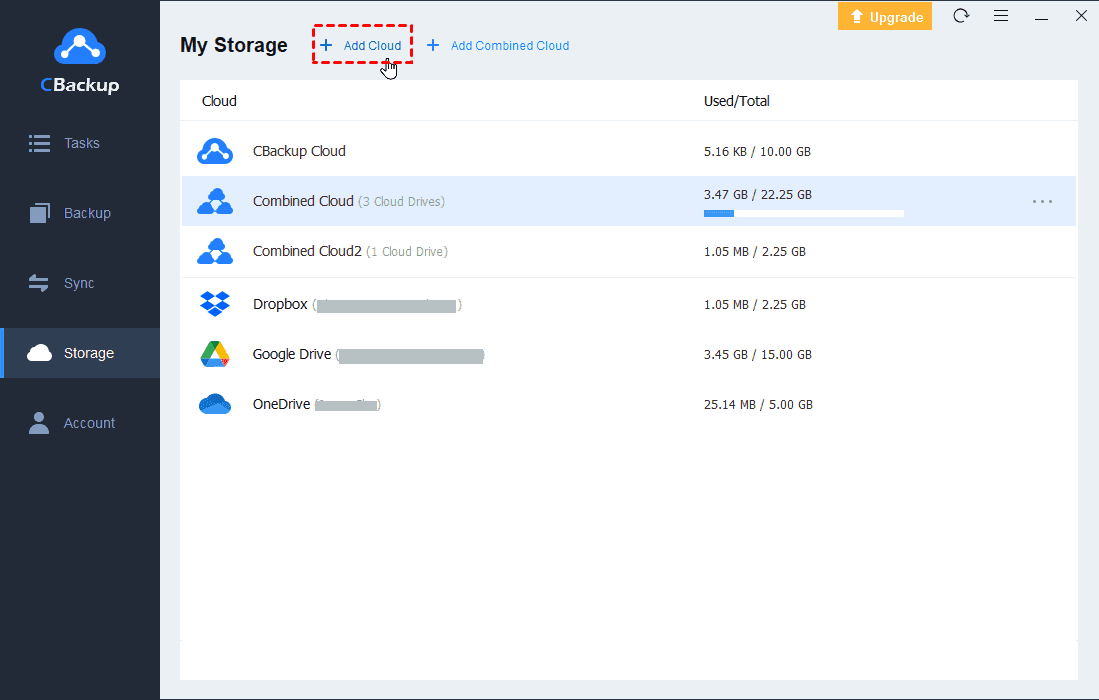The height and width of the screenshot is (700, 1099).
Task: Click the refresh icon in title bar
Action: 961,16
